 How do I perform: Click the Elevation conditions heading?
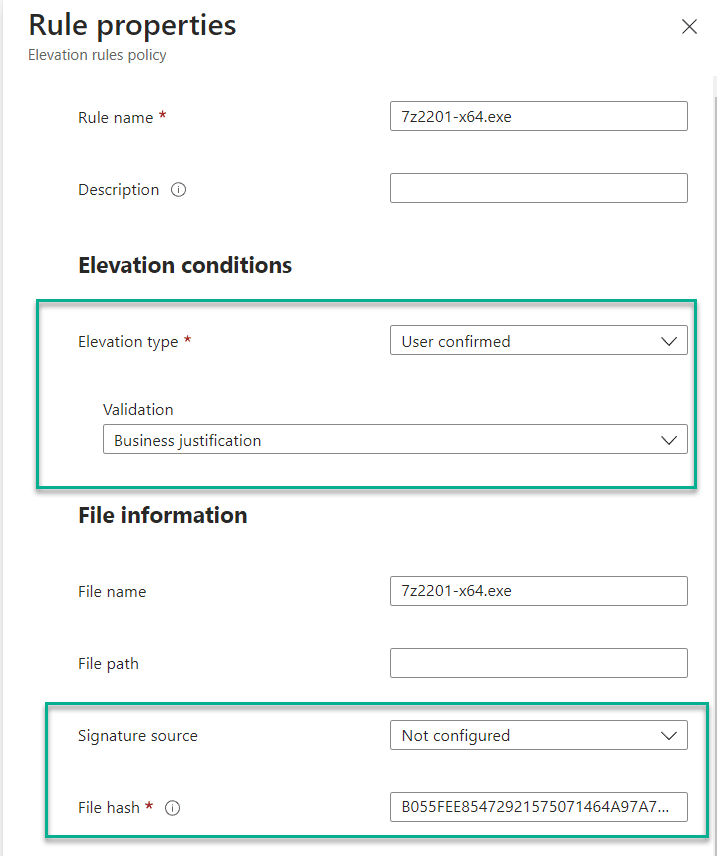coord(185,265)
